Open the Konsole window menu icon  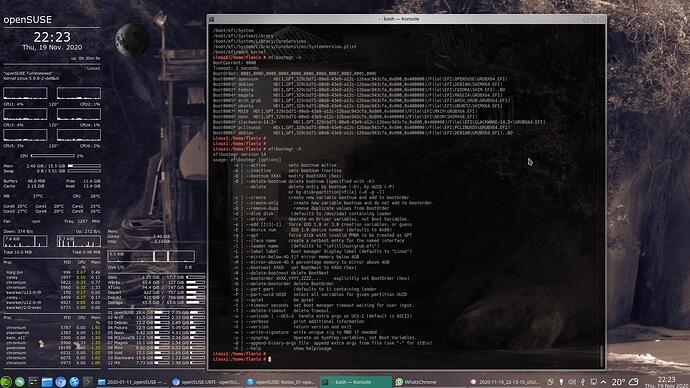pyautogui.click(x=212, y=19)
